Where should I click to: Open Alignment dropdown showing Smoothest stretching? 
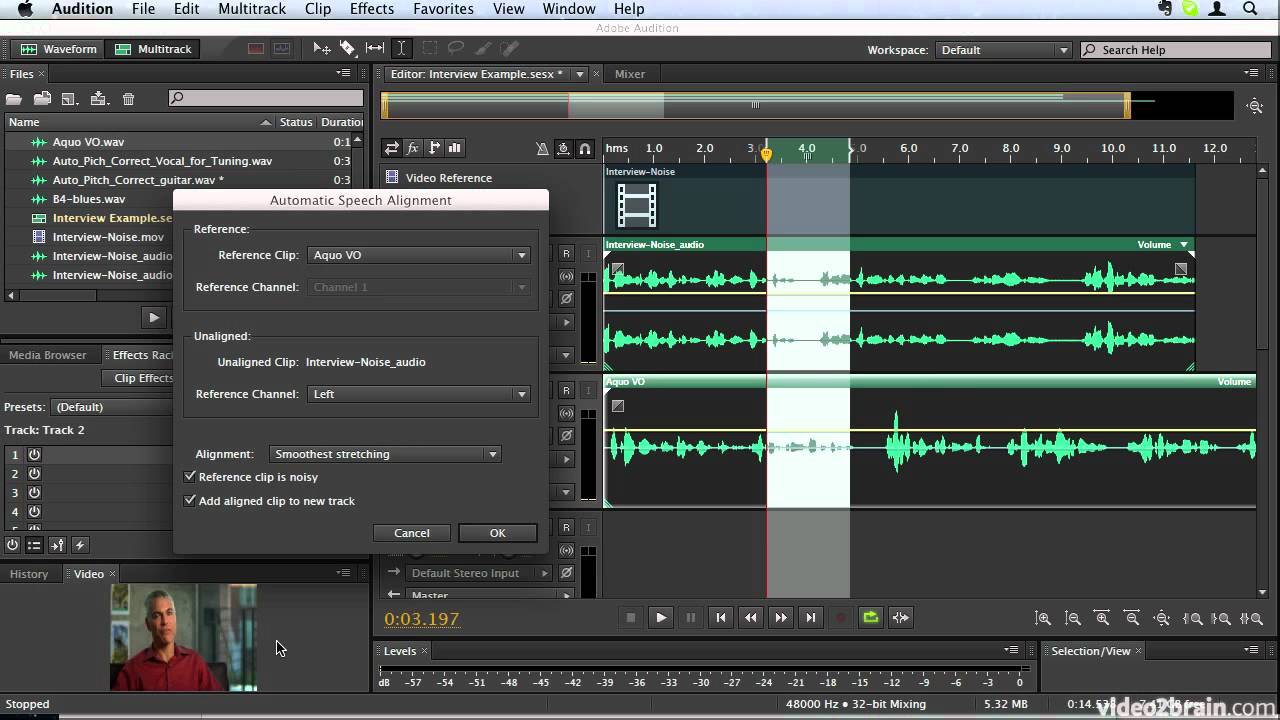coord(384,454)
